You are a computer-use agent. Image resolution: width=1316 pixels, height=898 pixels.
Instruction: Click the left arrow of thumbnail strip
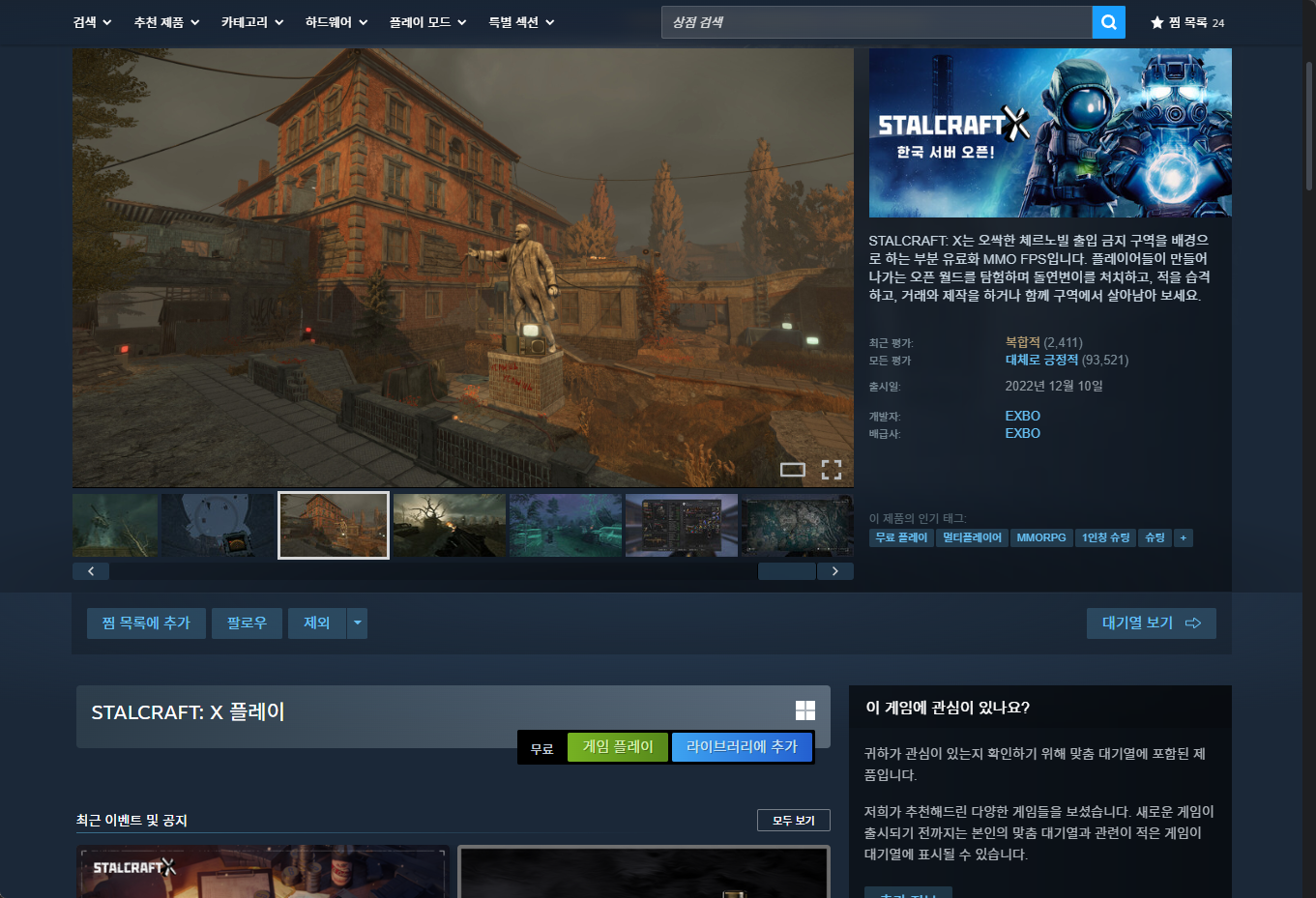point(91,571)
